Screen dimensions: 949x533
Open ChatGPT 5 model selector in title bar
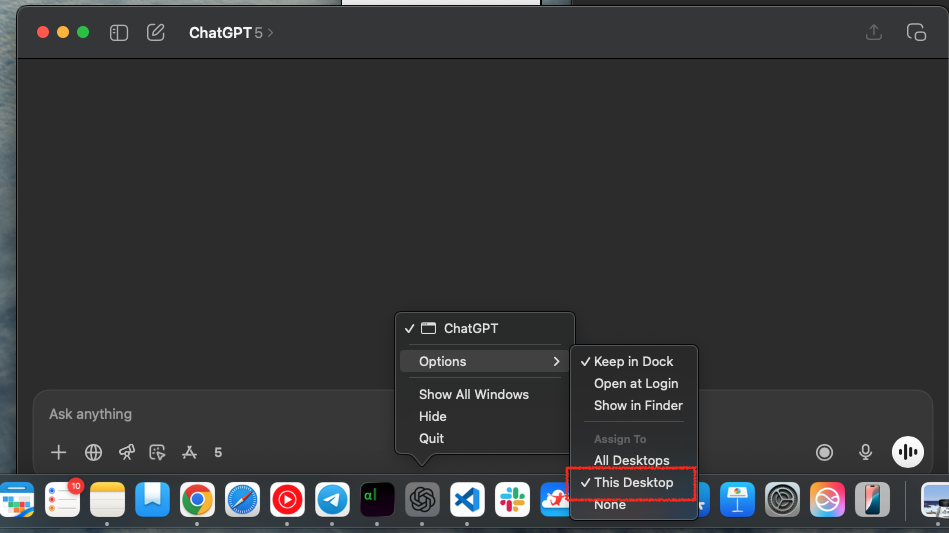[x=231, y=33]
